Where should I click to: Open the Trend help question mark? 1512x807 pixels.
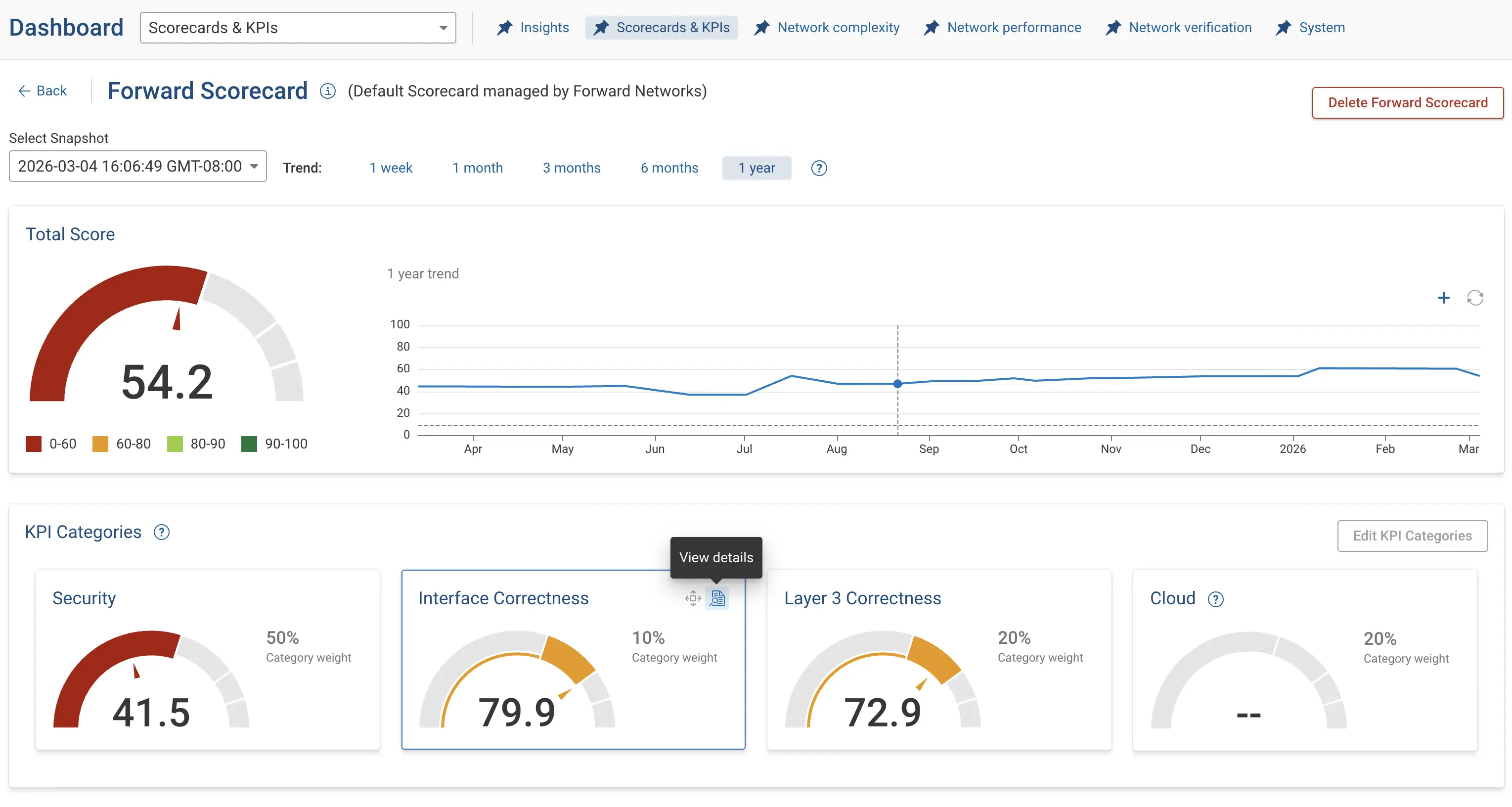[x=819, y=169]
